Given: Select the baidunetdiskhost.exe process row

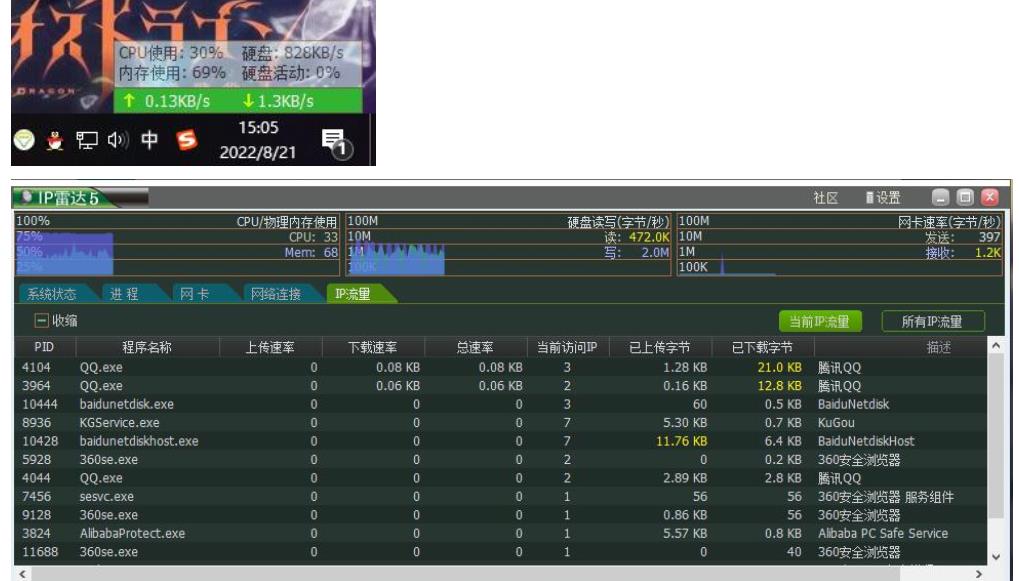Looking at the screenshot, I should pyautogui.click(x=500, y=441).
